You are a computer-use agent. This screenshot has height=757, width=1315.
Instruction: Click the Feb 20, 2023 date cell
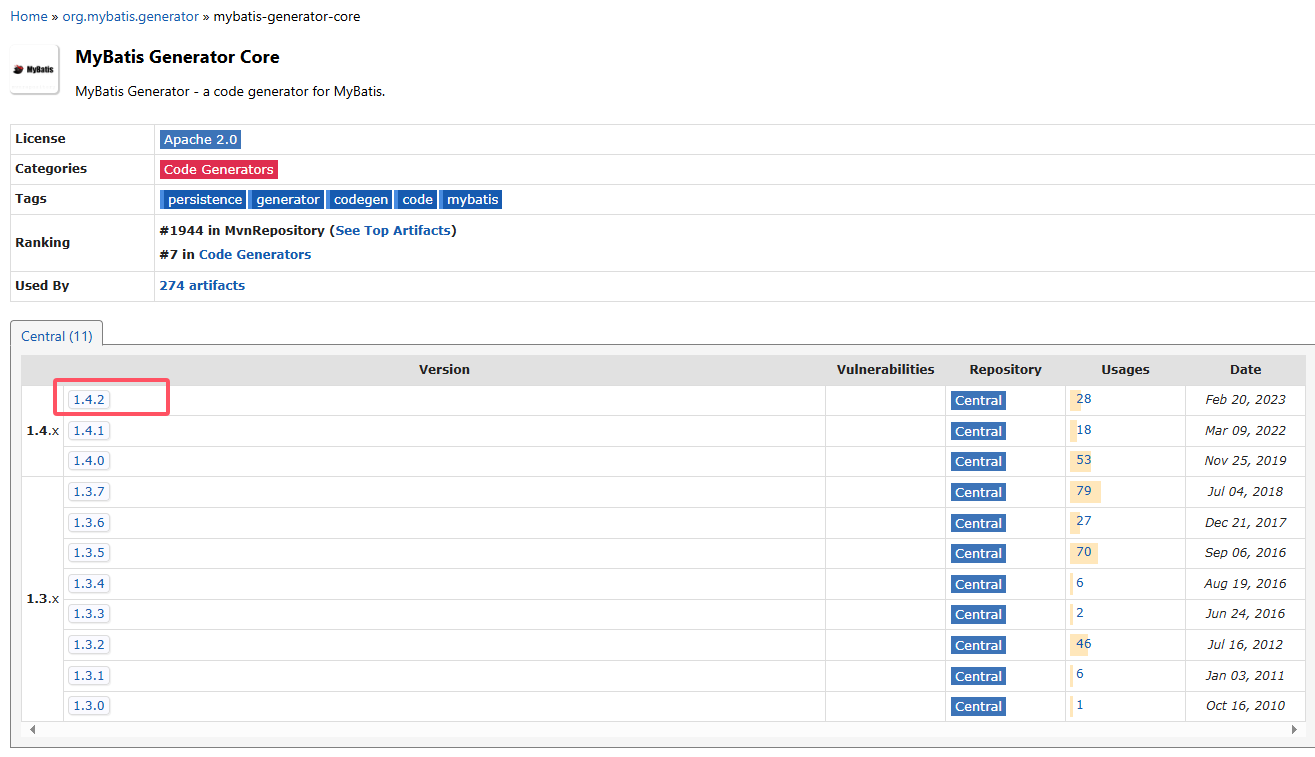(x=1245, y=399)
